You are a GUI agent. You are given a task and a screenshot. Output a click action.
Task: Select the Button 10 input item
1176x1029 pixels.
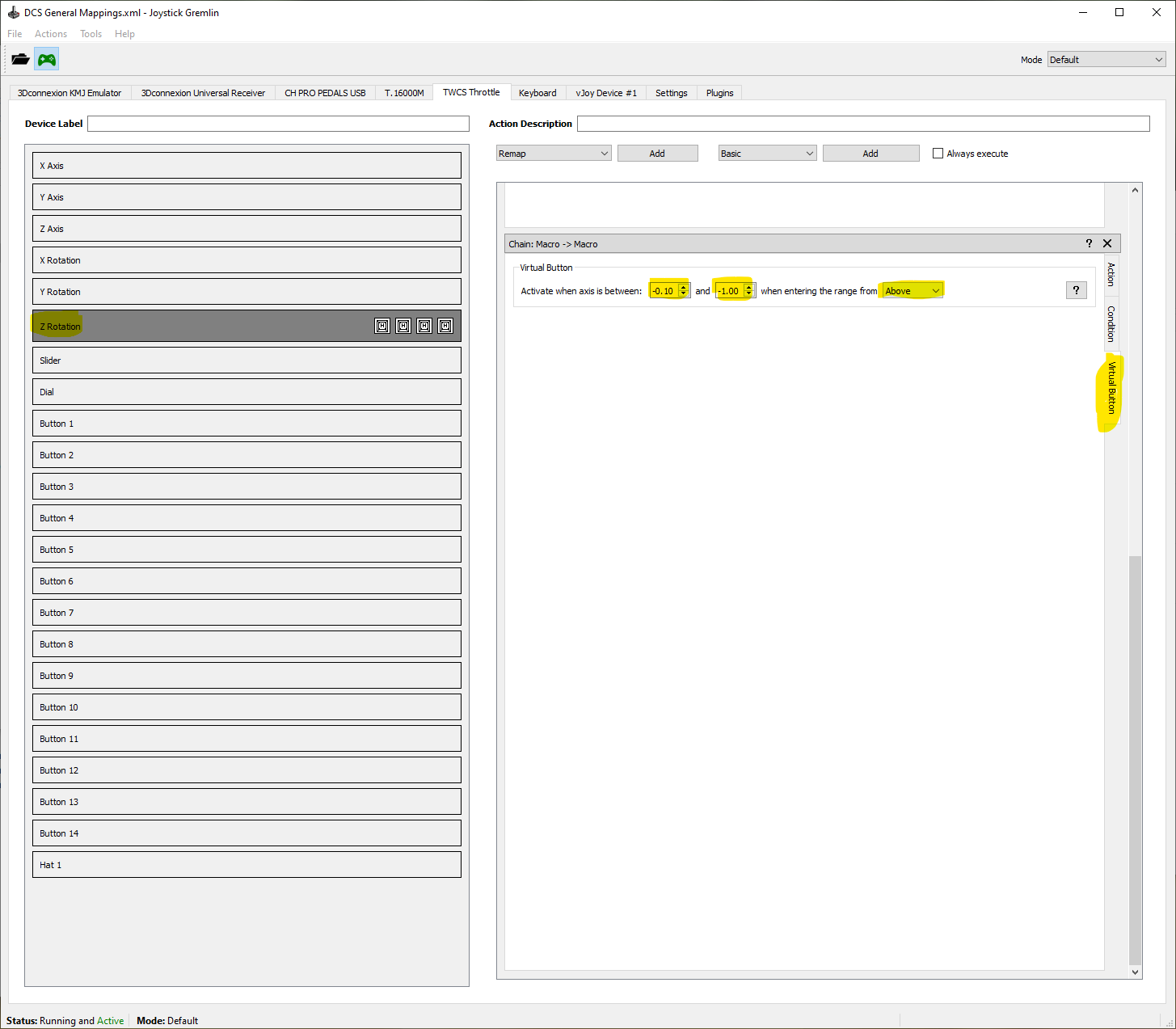[x=247, y=707]
